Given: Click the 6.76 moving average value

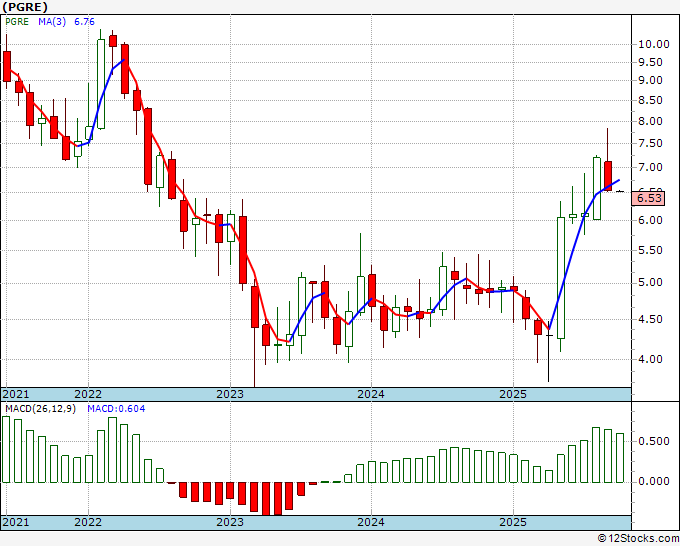Looking at the screenshot, I should [x=84, y=22].
